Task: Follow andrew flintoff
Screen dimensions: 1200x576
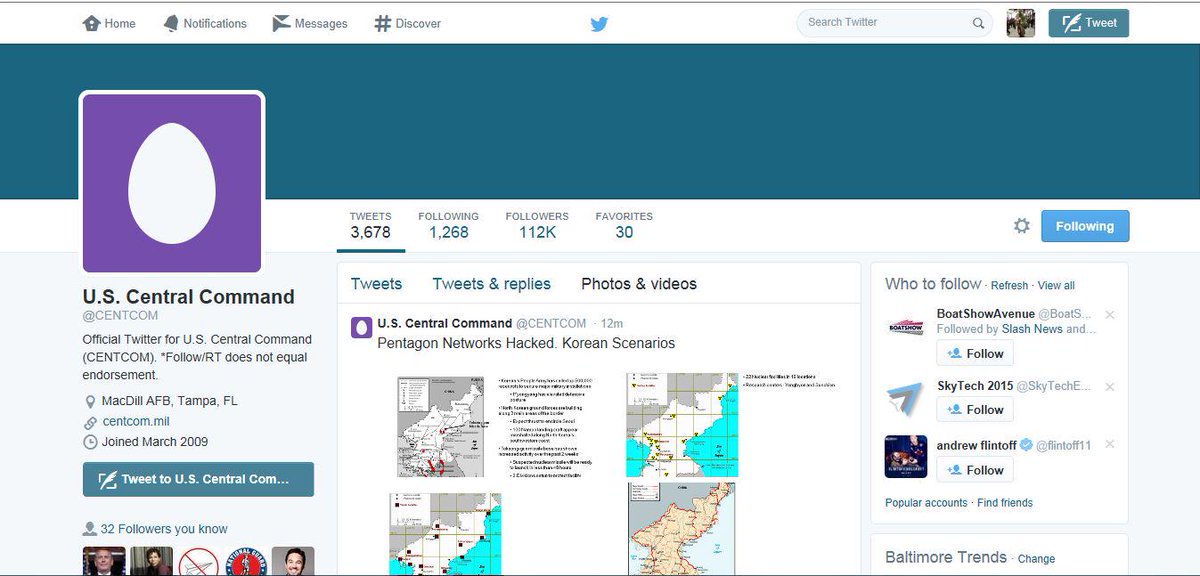Action: [x=974, y=469]
